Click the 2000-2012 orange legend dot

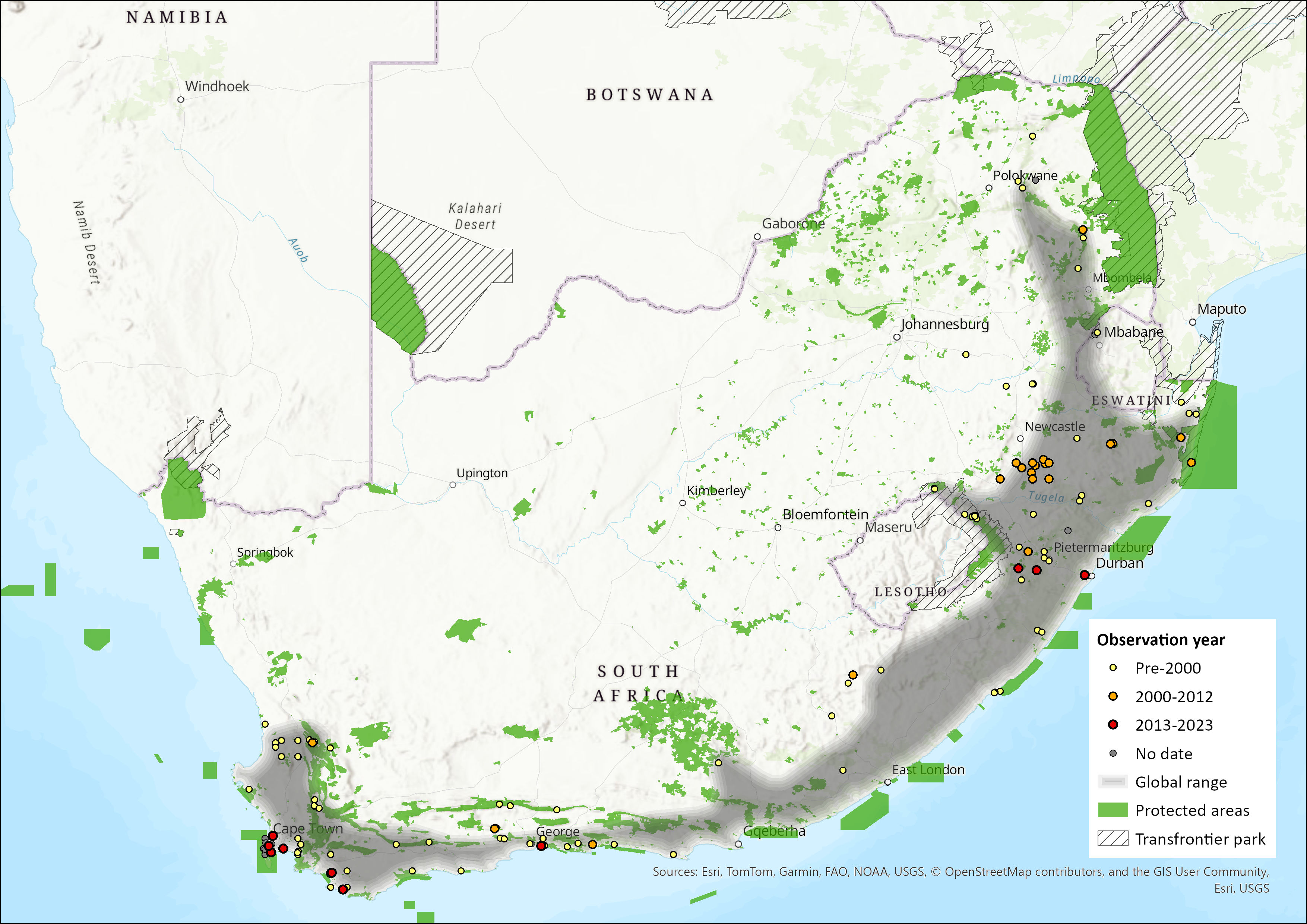(1113, 696)
